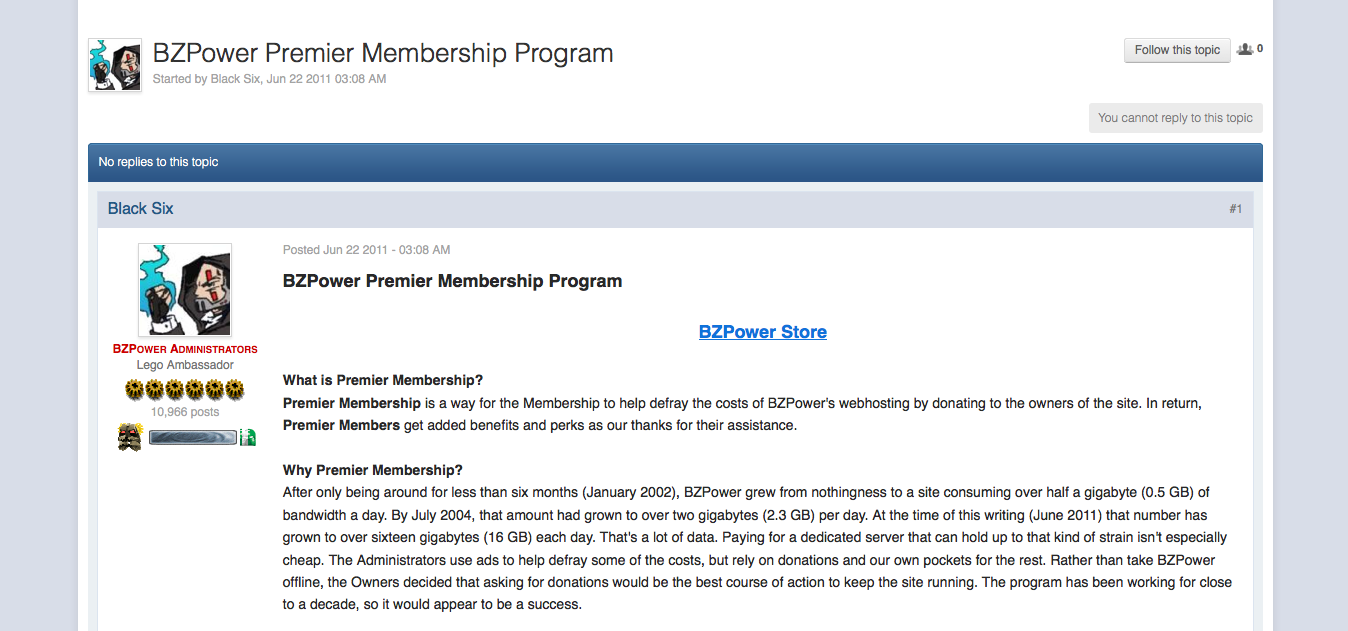Click the 'Posted Jun 22 2011' timestamp
This screenshot has width=1348, height=631.
point(366,250)
